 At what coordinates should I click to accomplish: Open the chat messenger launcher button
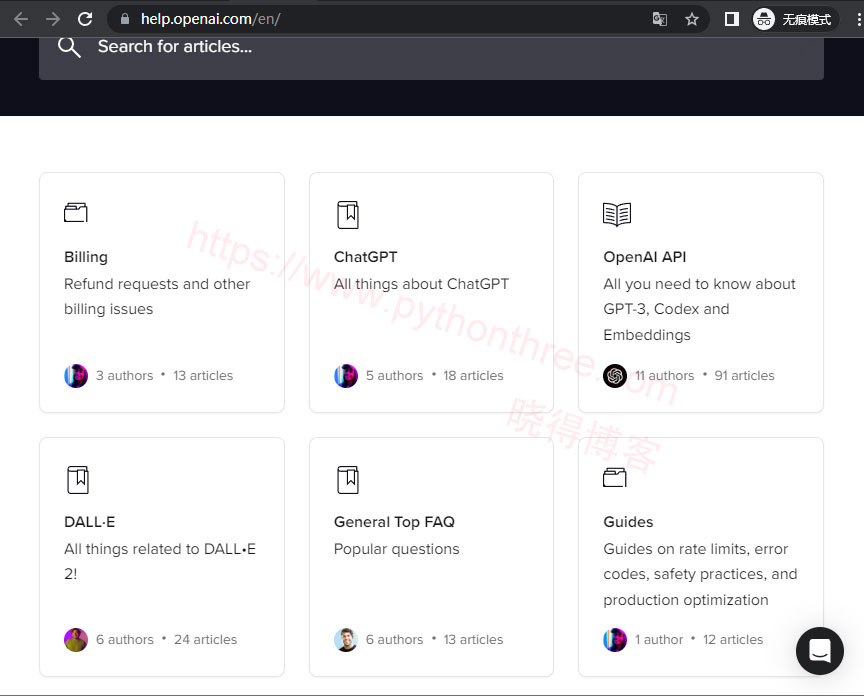[819, 651]
